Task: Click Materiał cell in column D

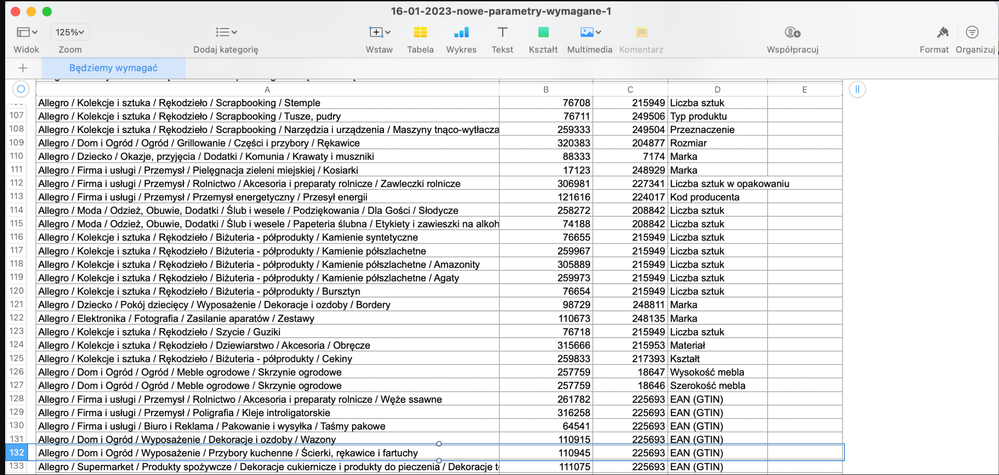Action: (717, 345)
